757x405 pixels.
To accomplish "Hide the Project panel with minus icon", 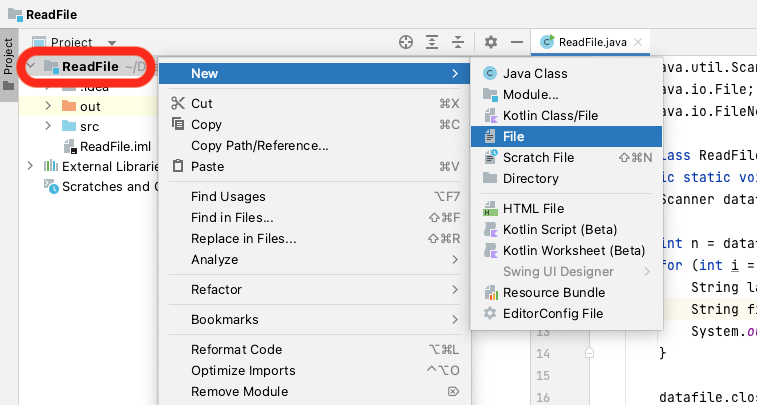I will 516,42.
